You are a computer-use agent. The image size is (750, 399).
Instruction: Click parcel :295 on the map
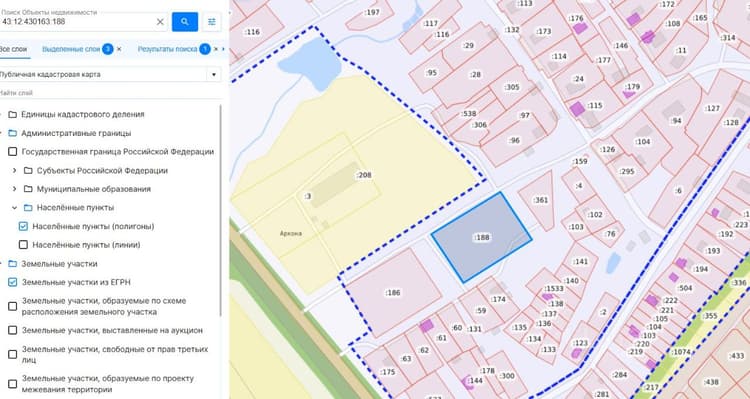click(x=626, y=171)
